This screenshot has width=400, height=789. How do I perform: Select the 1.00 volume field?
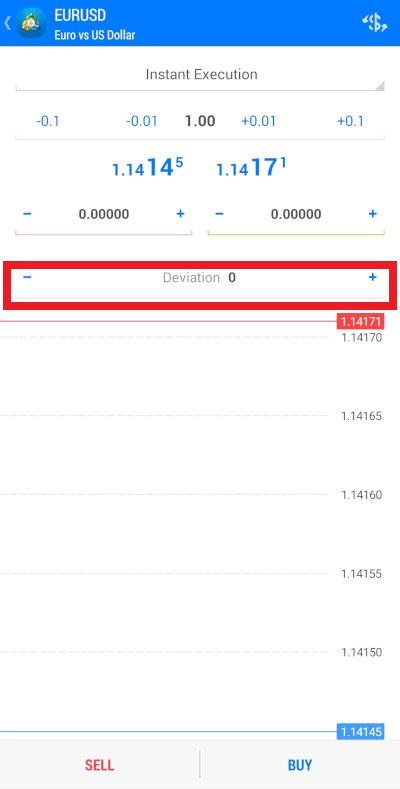point(200,121)
